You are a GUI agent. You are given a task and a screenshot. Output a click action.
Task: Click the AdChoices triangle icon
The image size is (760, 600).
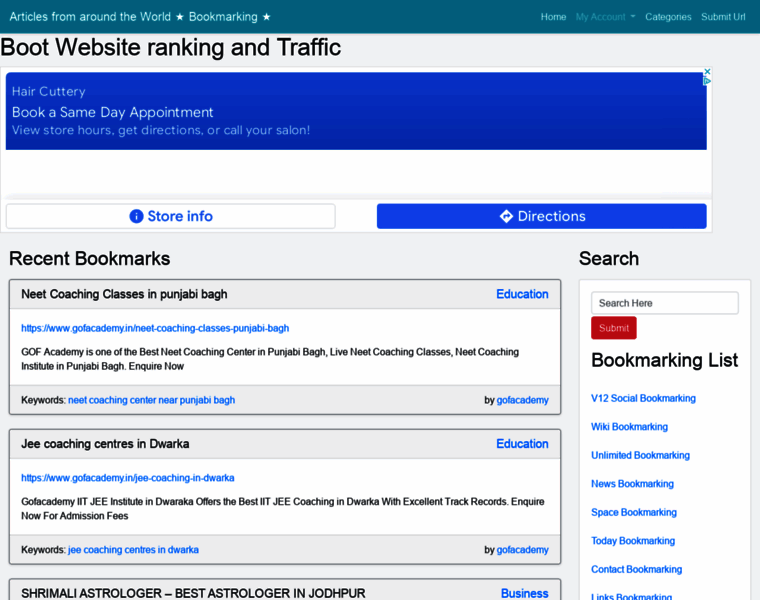[707, 81]
